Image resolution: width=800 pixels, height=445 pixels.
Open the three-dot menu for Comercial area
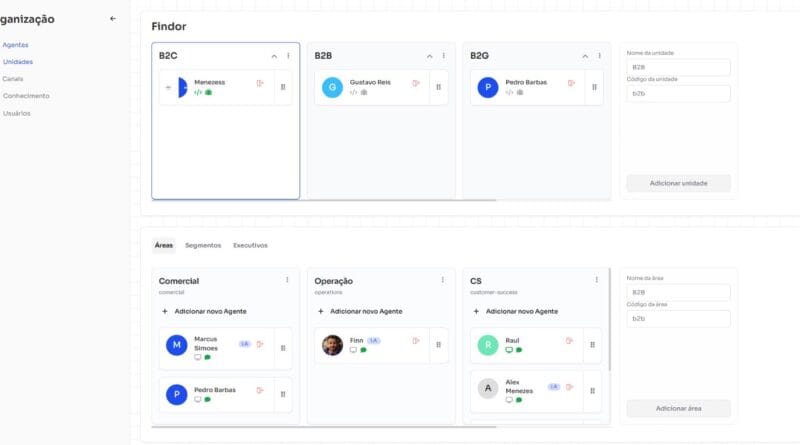(x=287, y=280)
